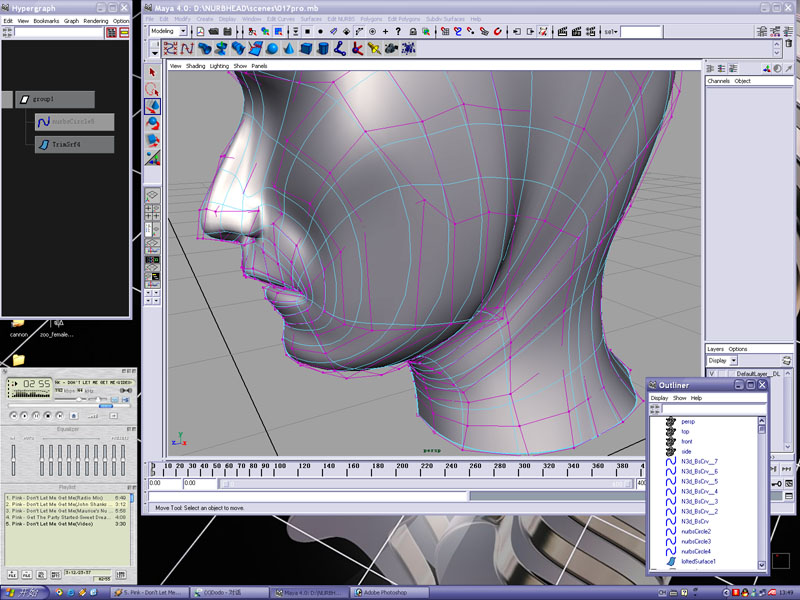The height and width of the screenshot is (600, 800).
Task: Open the Channels menu in Channel Box
Action: [x=718, y=81]
